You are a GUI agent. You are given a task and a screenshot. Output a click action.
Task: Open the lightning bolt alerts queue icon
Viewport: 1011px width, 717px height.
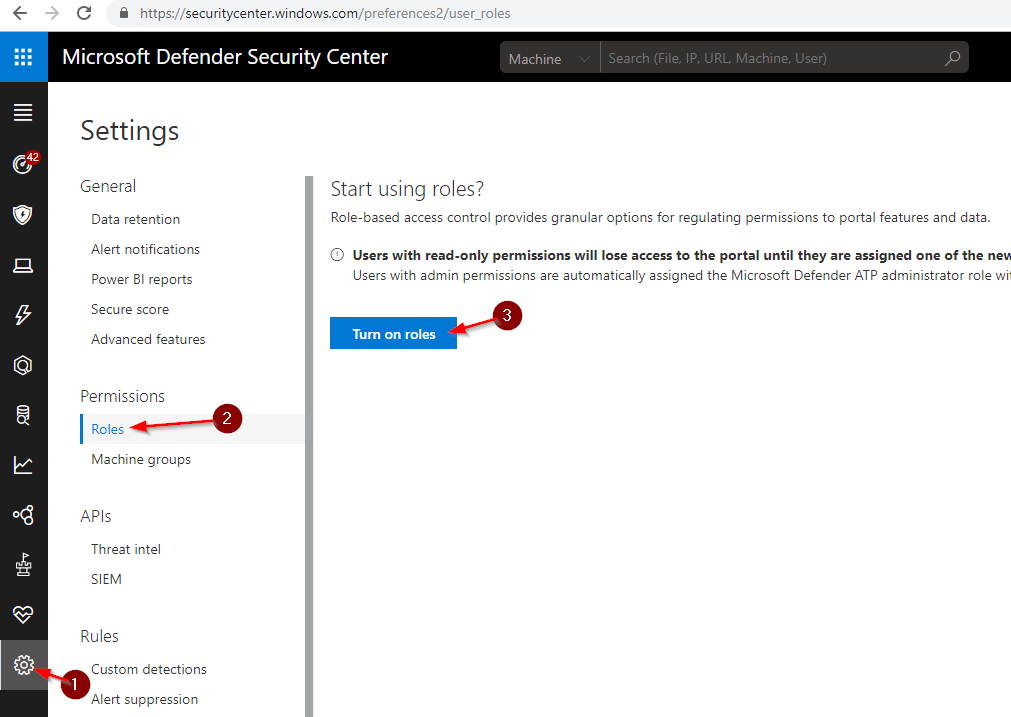(x=23, y=315)
